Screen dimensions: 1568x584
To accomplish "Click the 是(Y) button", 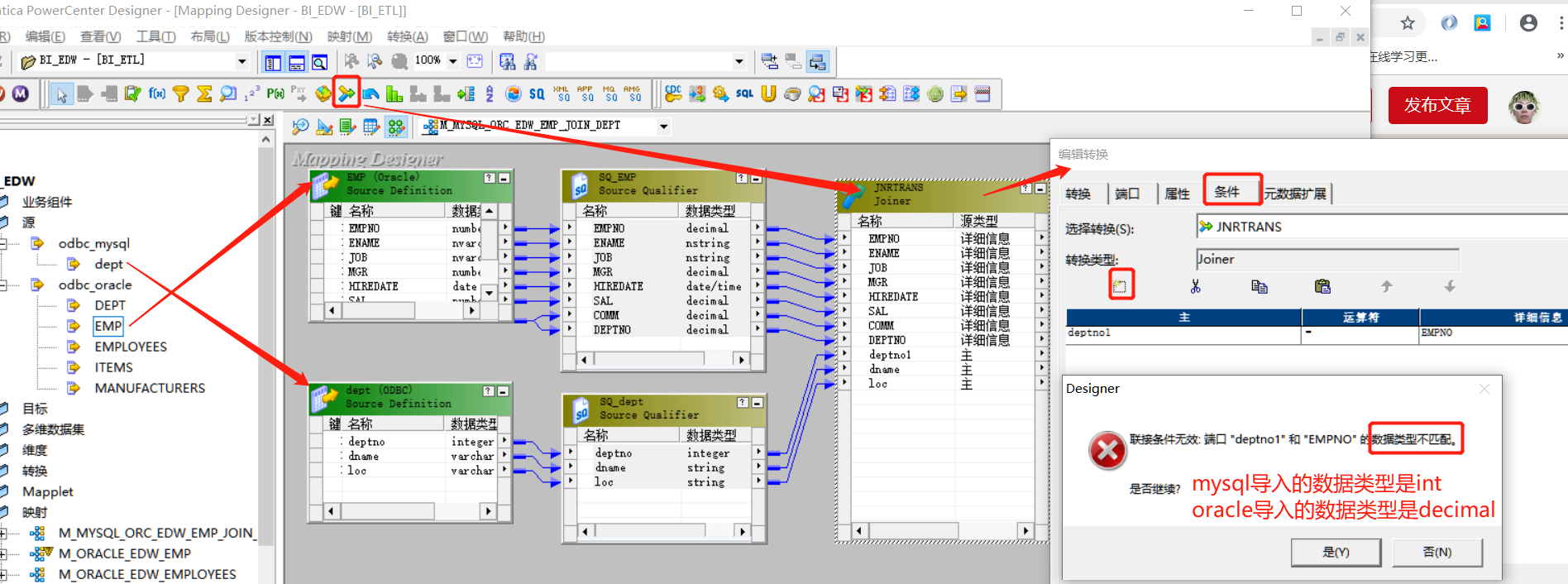I will coord(1336,552).
